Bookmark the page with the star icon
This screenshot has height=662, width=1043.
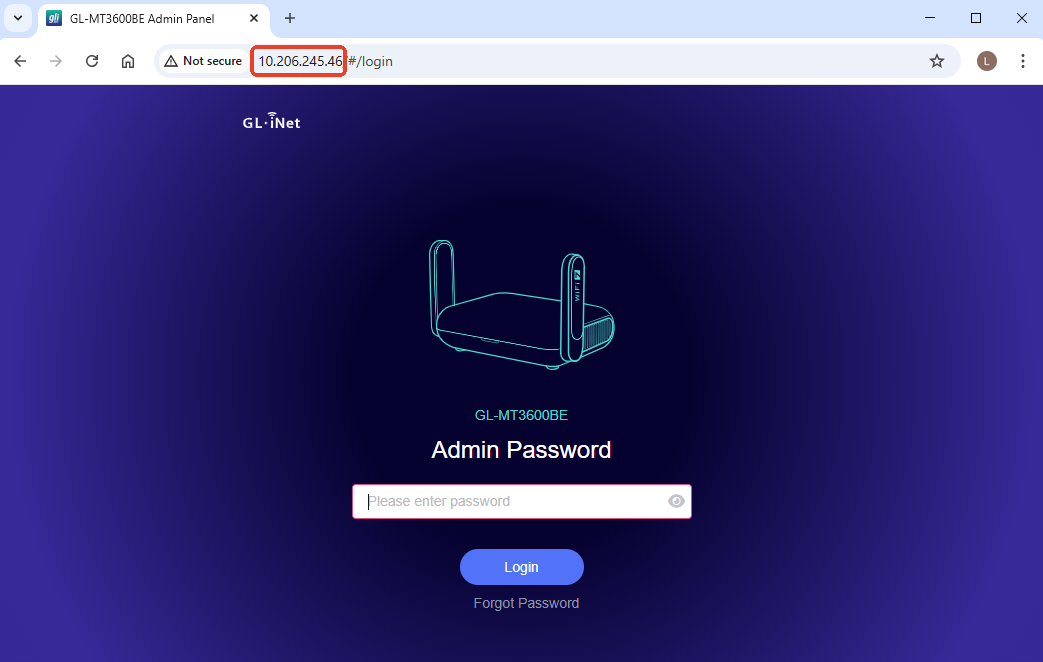coord(936,61)
